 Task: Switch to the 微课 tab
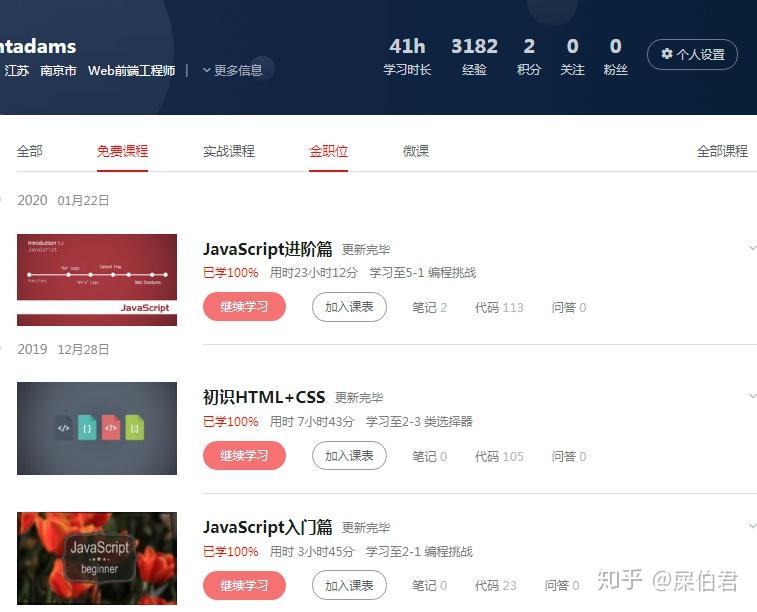(416, 151)
